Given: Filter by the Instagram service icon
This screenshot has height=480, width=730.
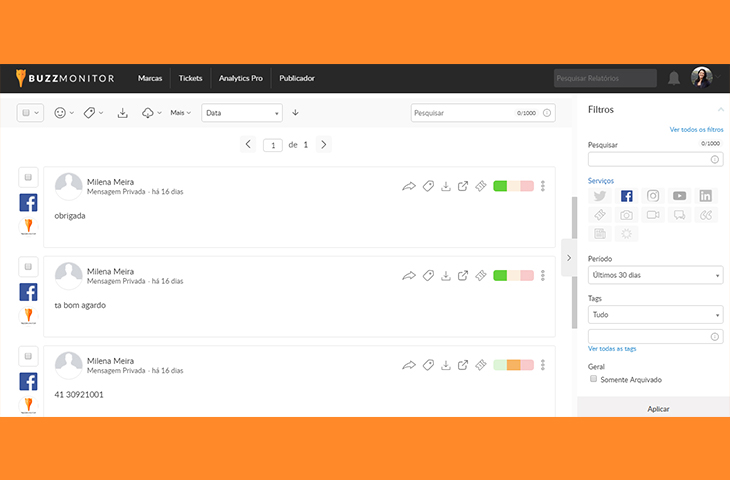Looking at the screenshot, I should (653, 196).
